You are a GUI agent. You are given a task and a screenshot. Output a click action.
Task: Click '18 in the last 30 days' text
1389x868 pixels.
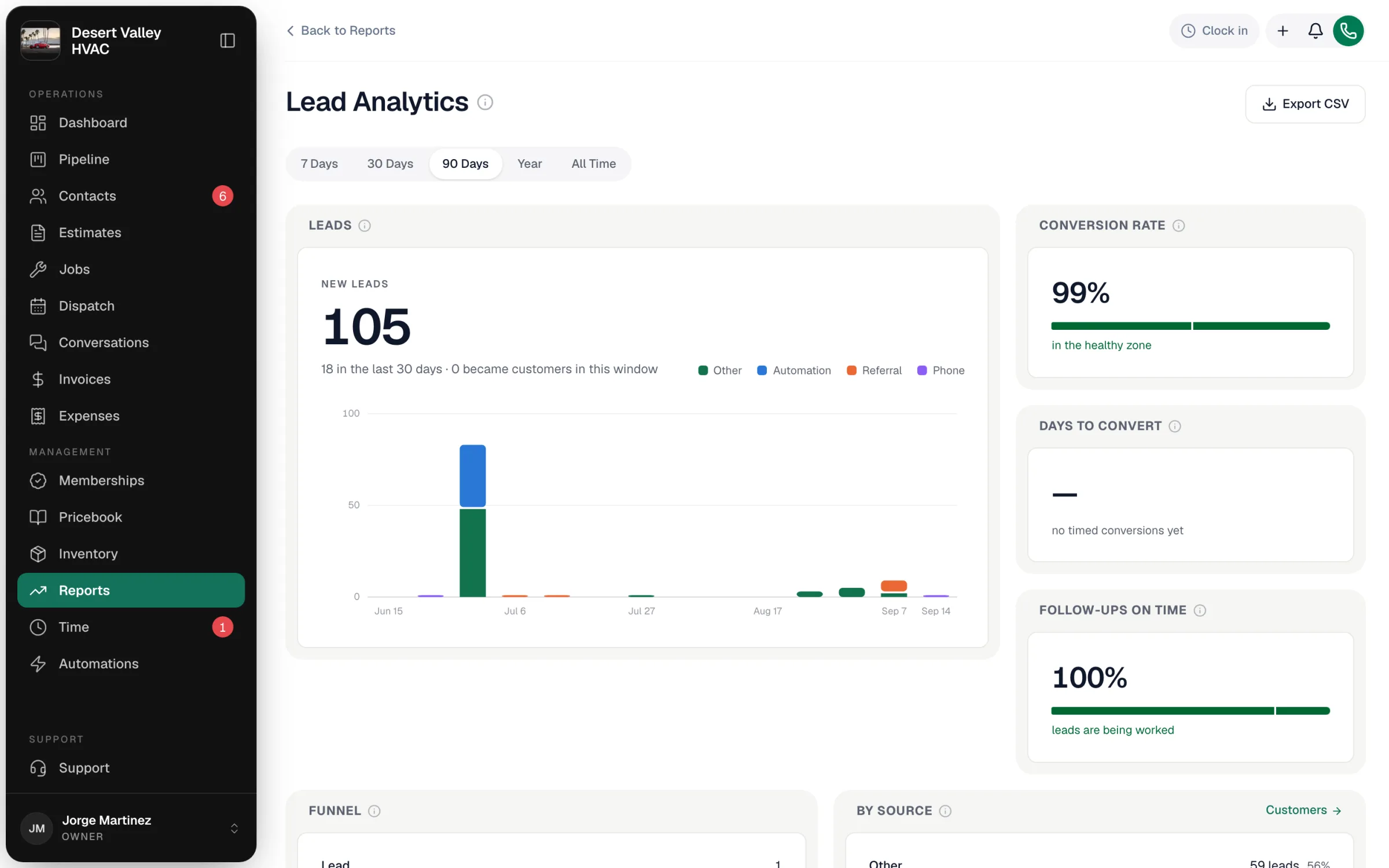tap(381, 369)
